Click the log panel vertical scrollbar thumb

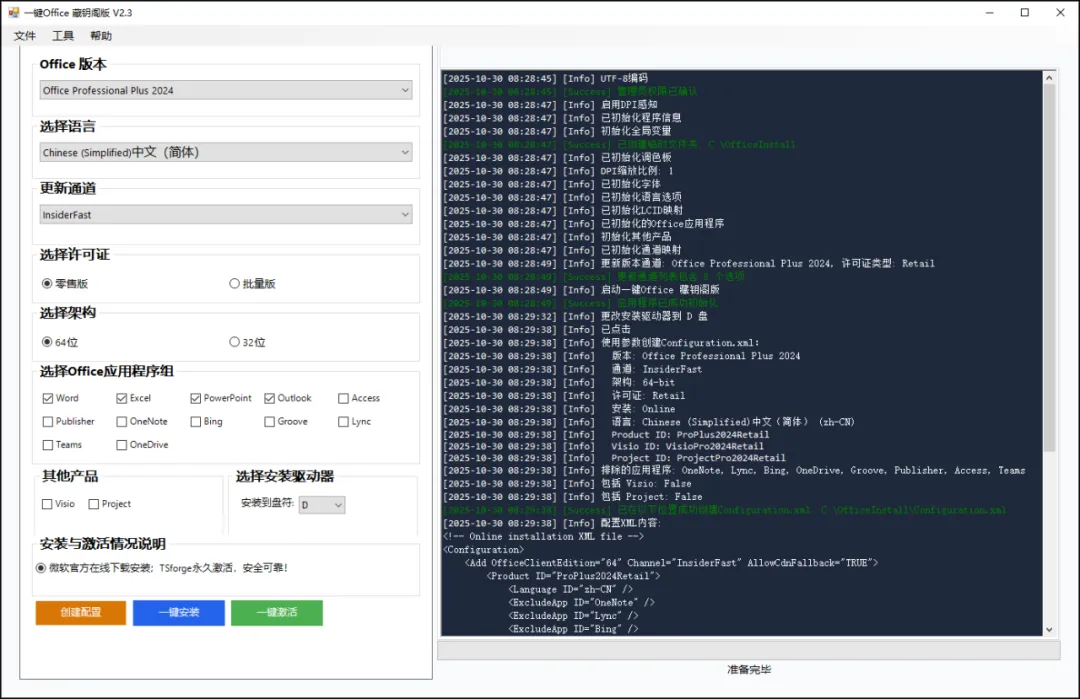pyautogui.click(x=1049, y=269)
